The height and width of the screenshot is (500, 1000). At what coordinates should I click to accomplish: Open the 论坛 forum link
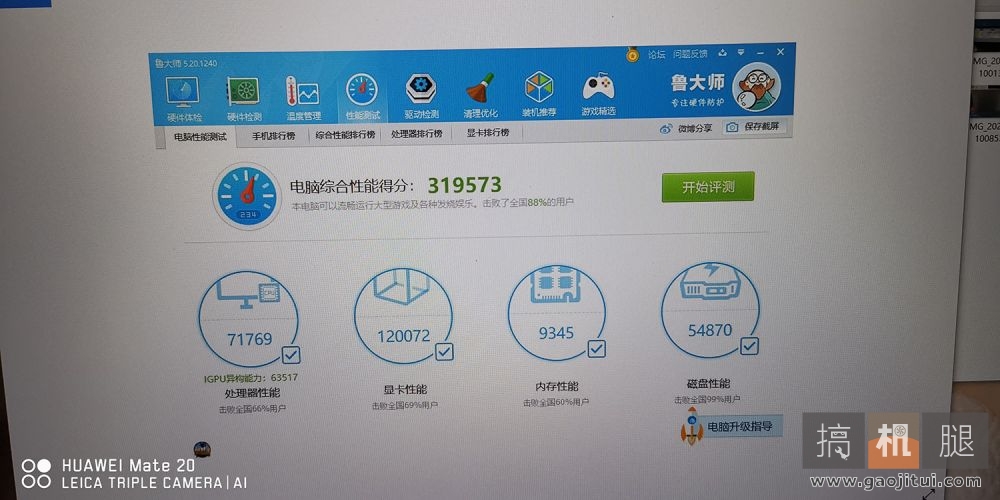click(657, 54)
